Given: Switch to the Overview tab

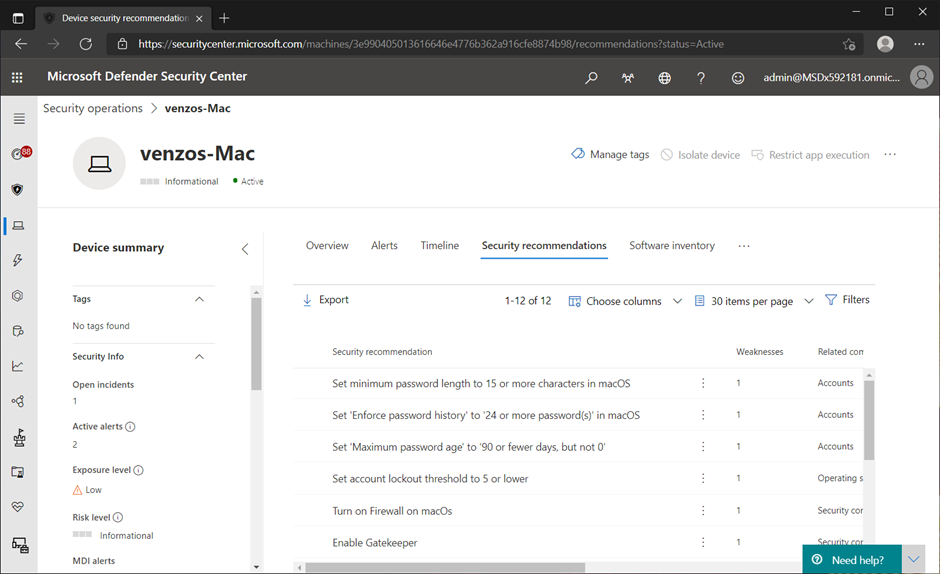Looking at the screenshot, I should point(327,245).
